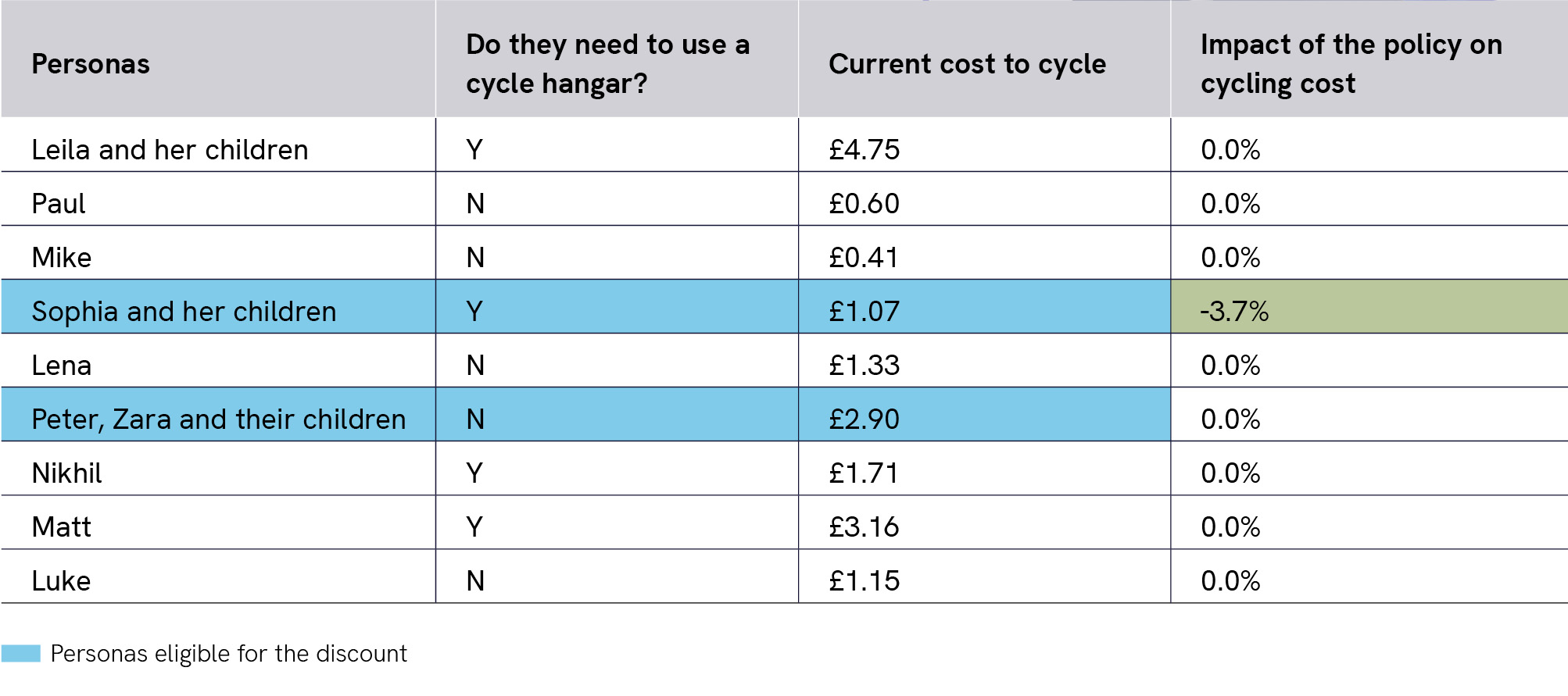
Task: Select the 'Nikhil' persona cell
Action: click(67, 473)
